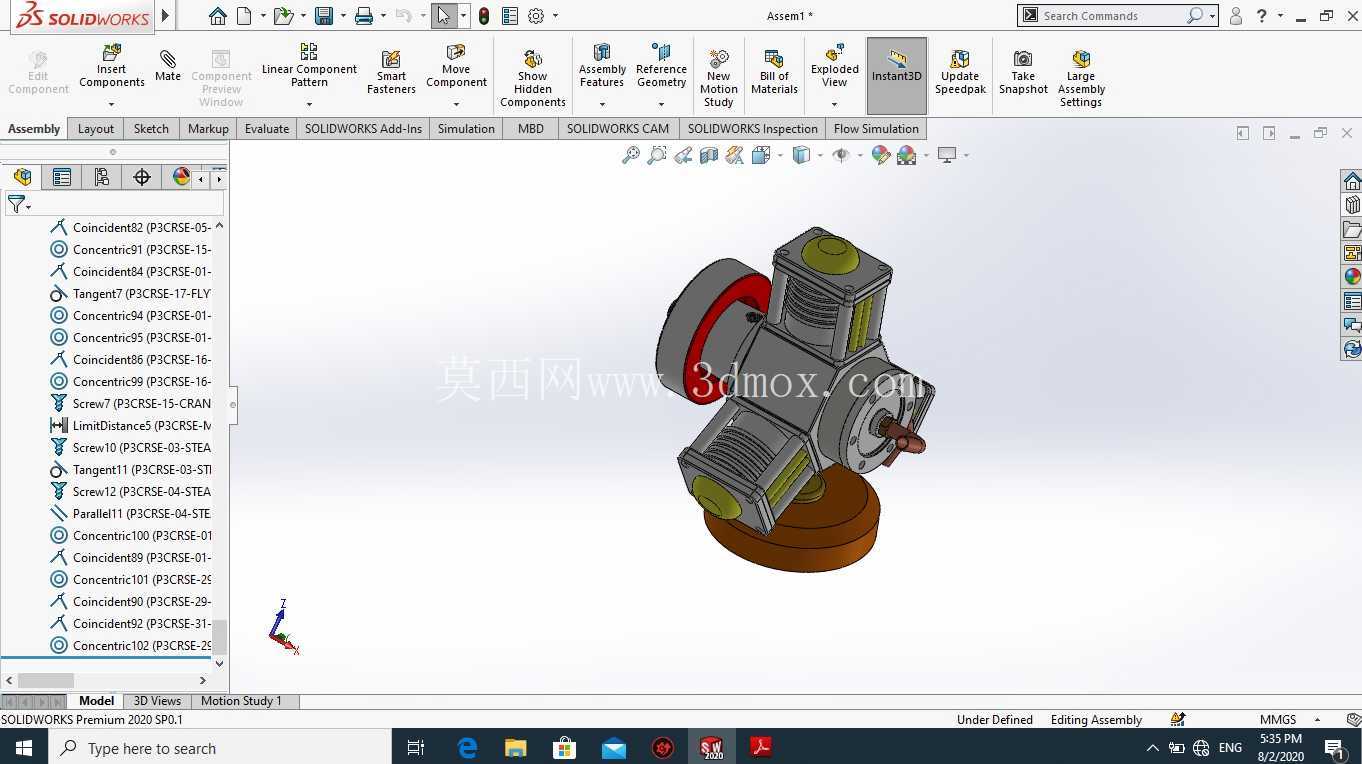Click the Rebuild traffic light icon
Viewport: 1362px width, 764px height.
click(x=484, y=16)
